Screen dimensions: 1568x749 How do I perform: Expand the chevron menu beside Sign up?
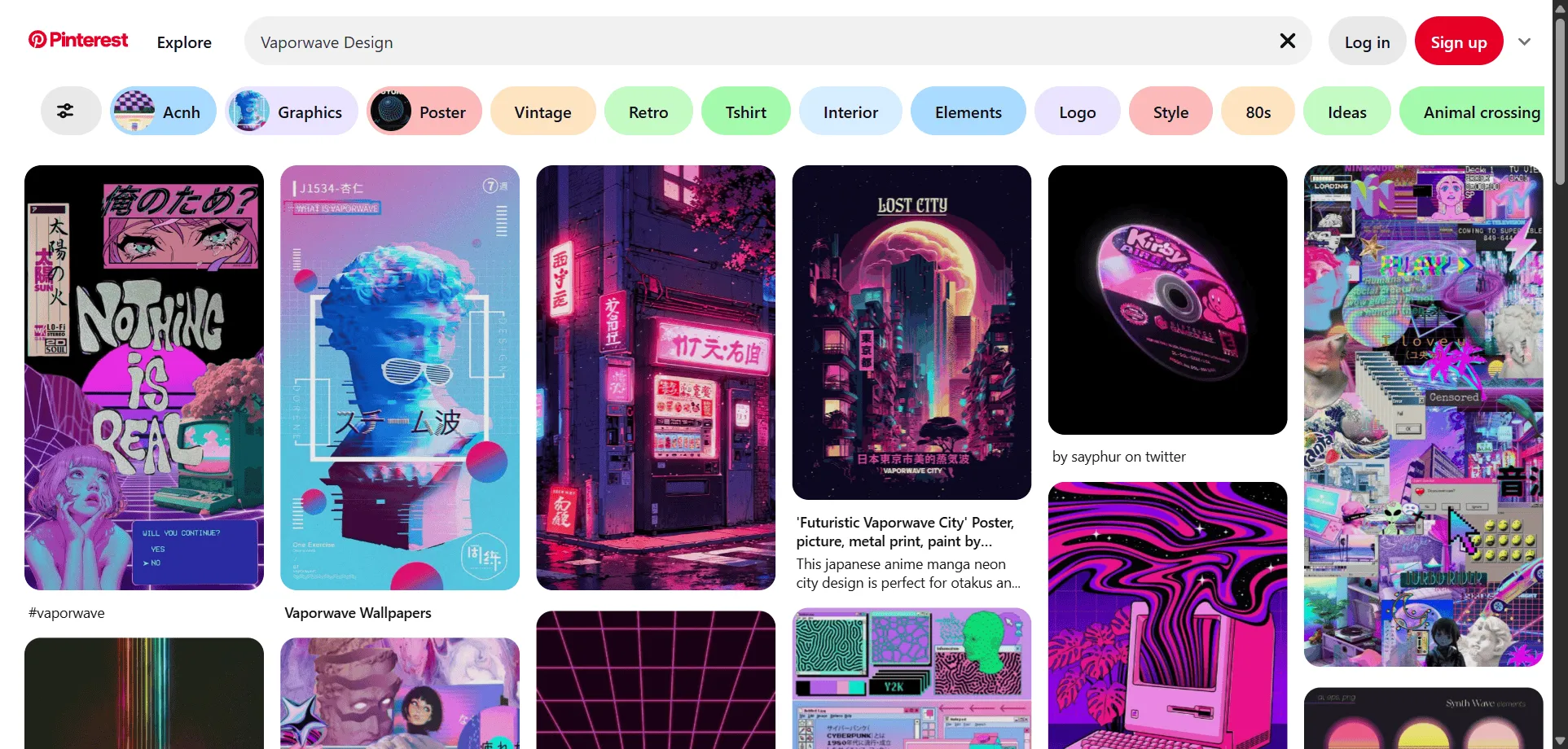(1524, 42)
